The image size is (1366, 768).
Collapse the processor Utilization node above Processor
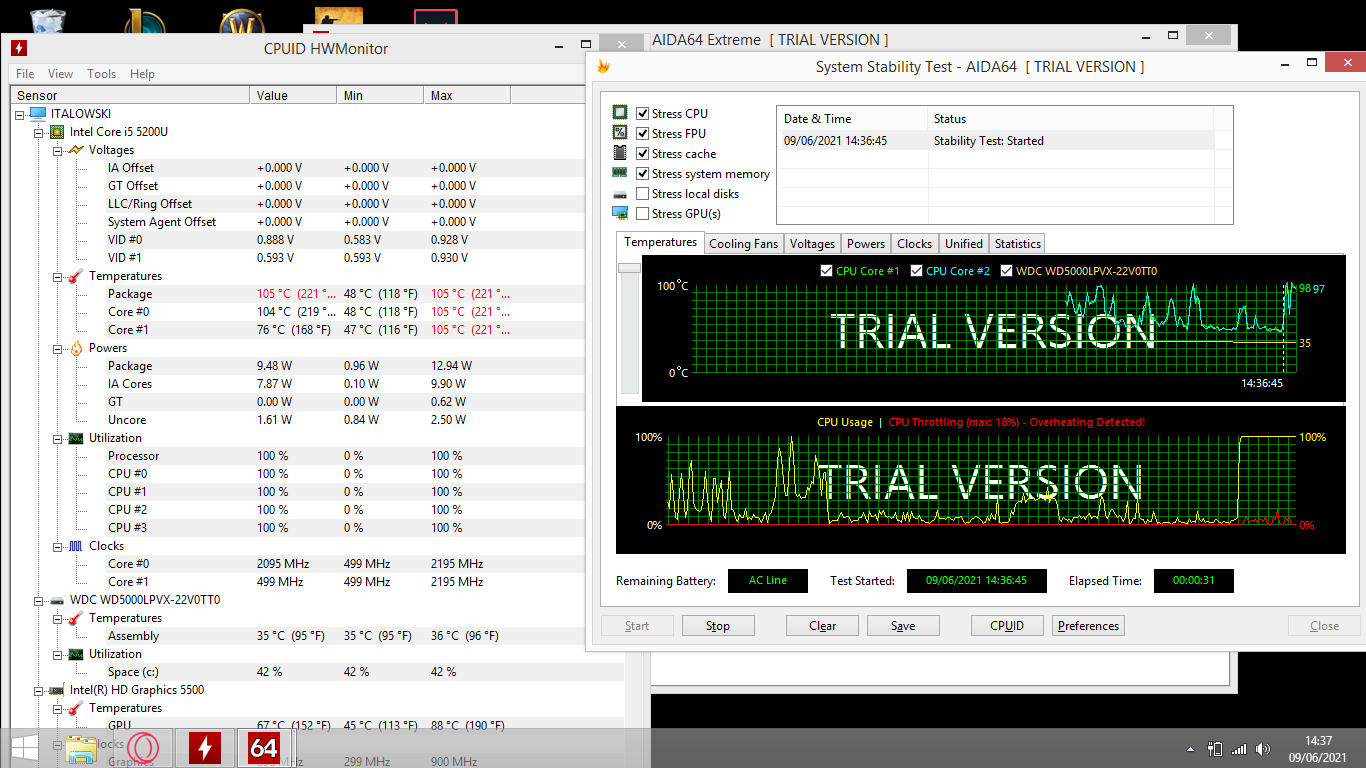57,438
